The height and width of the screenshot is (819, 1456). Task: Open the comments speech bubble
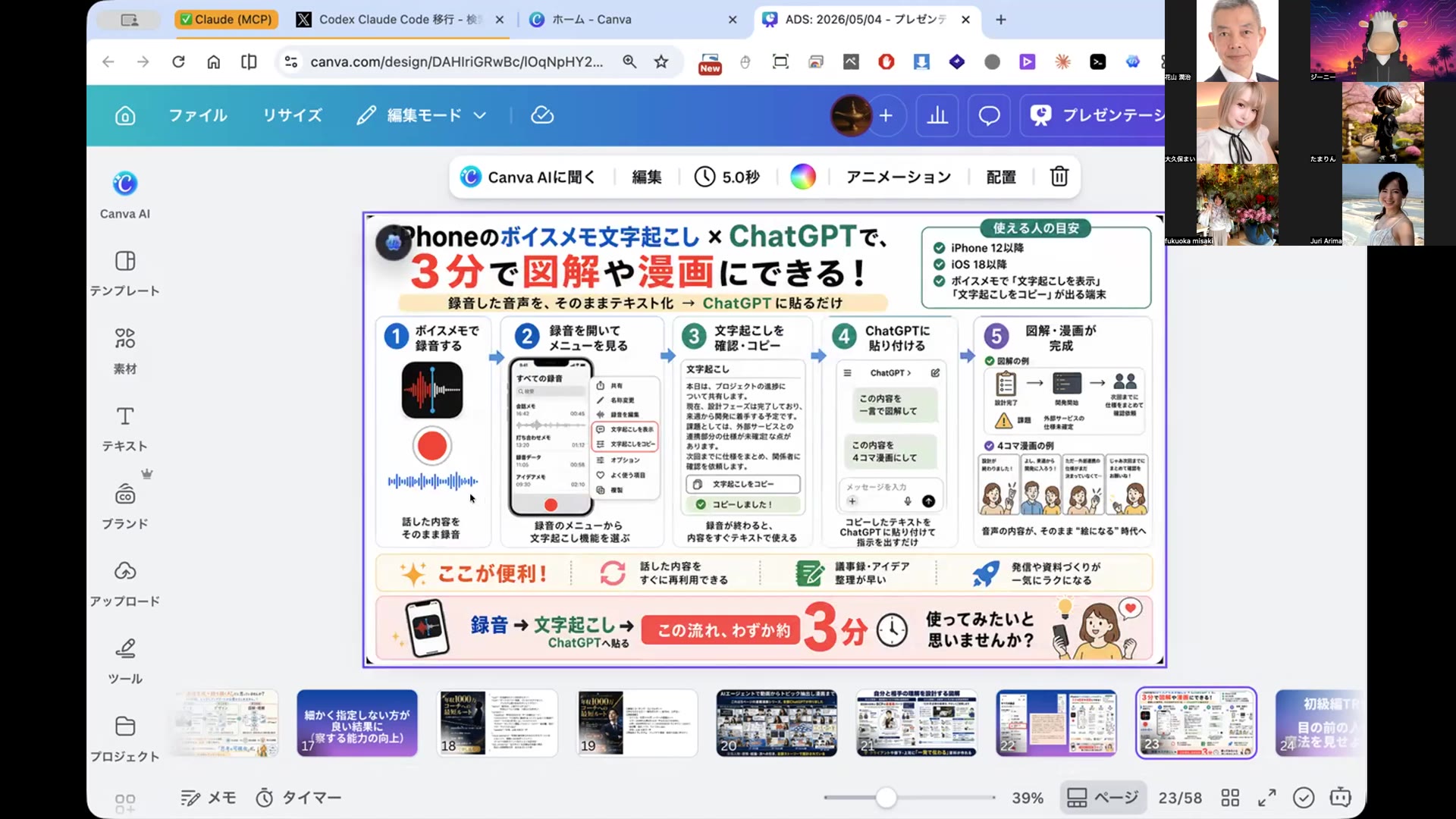(989, 115)
